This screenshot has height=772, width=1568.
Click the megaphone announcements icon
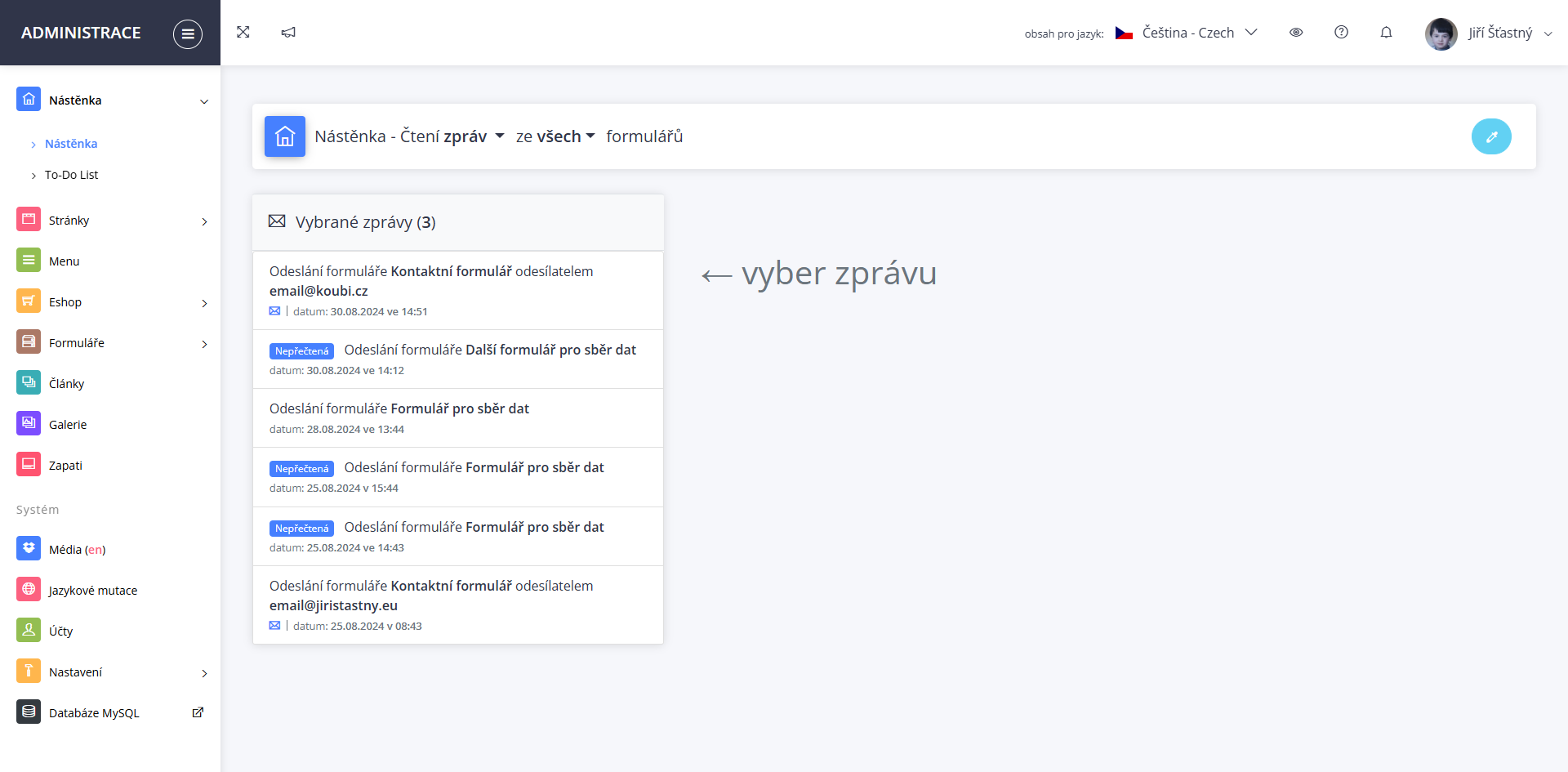288,33
